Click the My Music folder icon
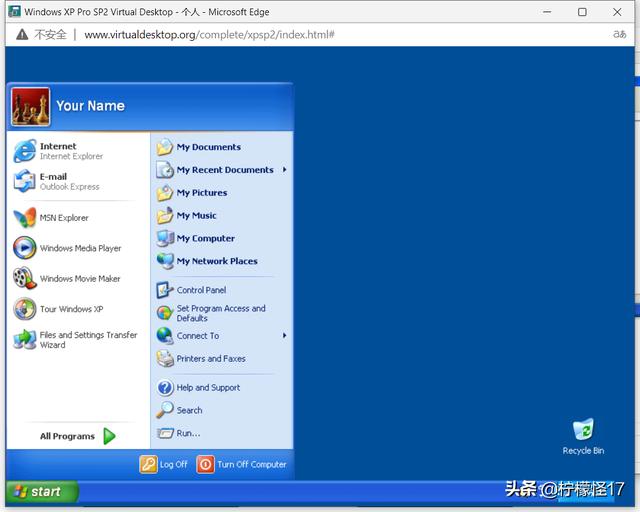Screen dimensions: 640x512 [165, 216]
